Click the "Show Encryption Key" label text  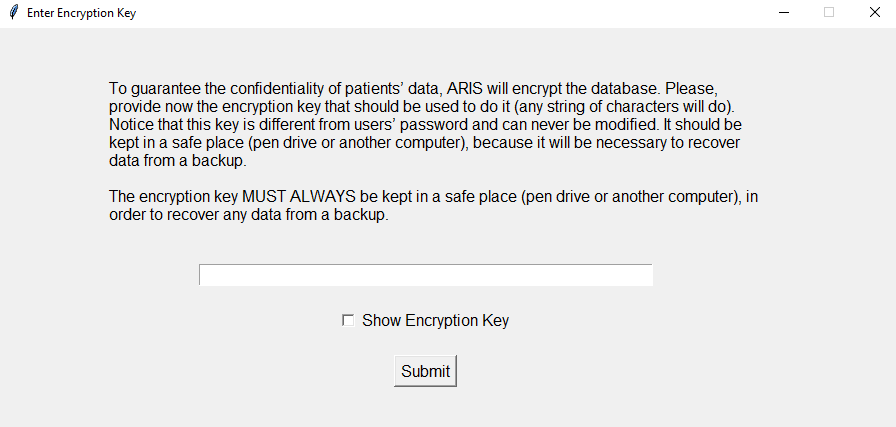(x=435, y=320)
